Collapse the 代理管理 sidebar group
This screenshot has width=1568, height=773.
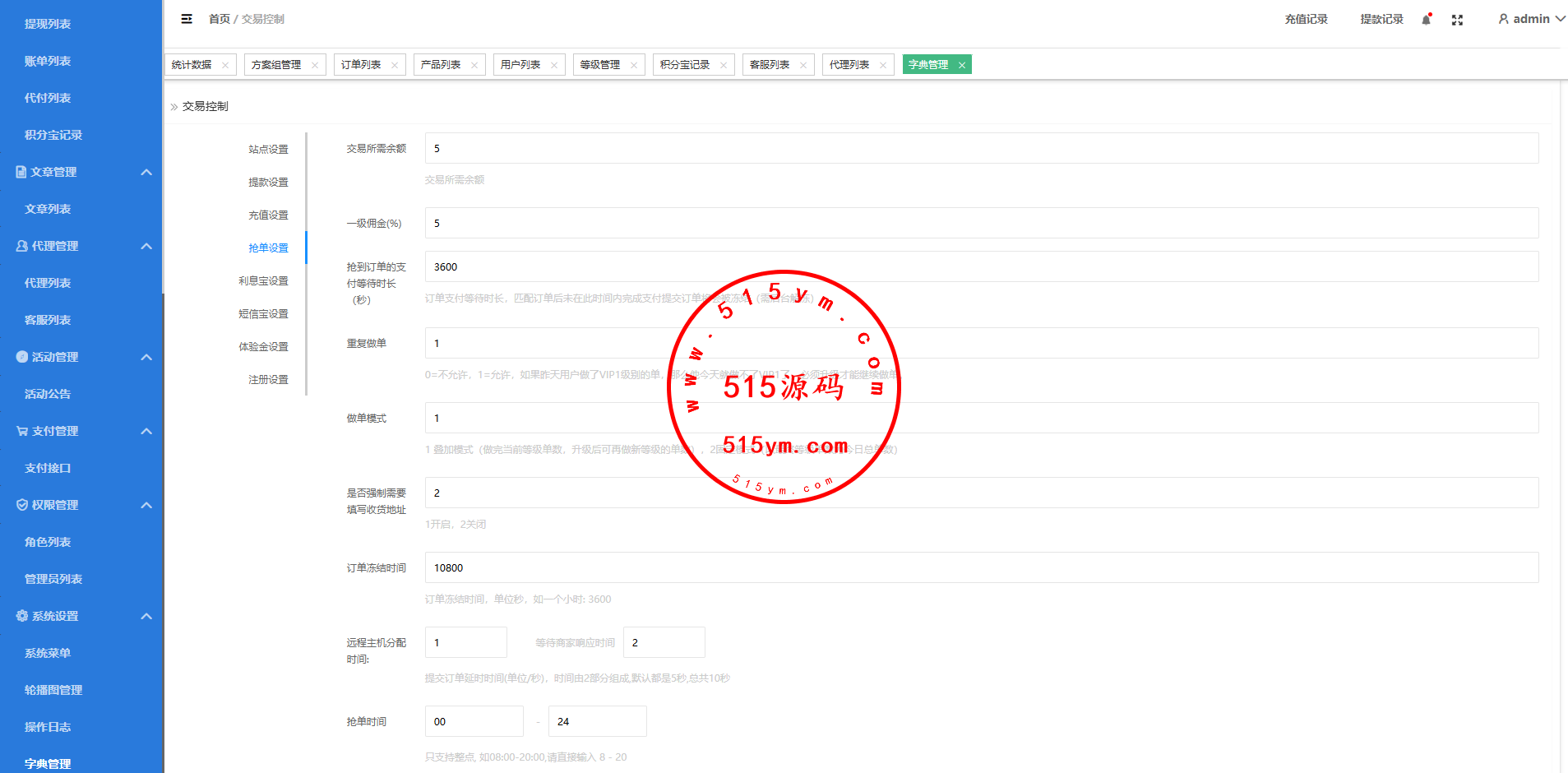tap(146, 246)
